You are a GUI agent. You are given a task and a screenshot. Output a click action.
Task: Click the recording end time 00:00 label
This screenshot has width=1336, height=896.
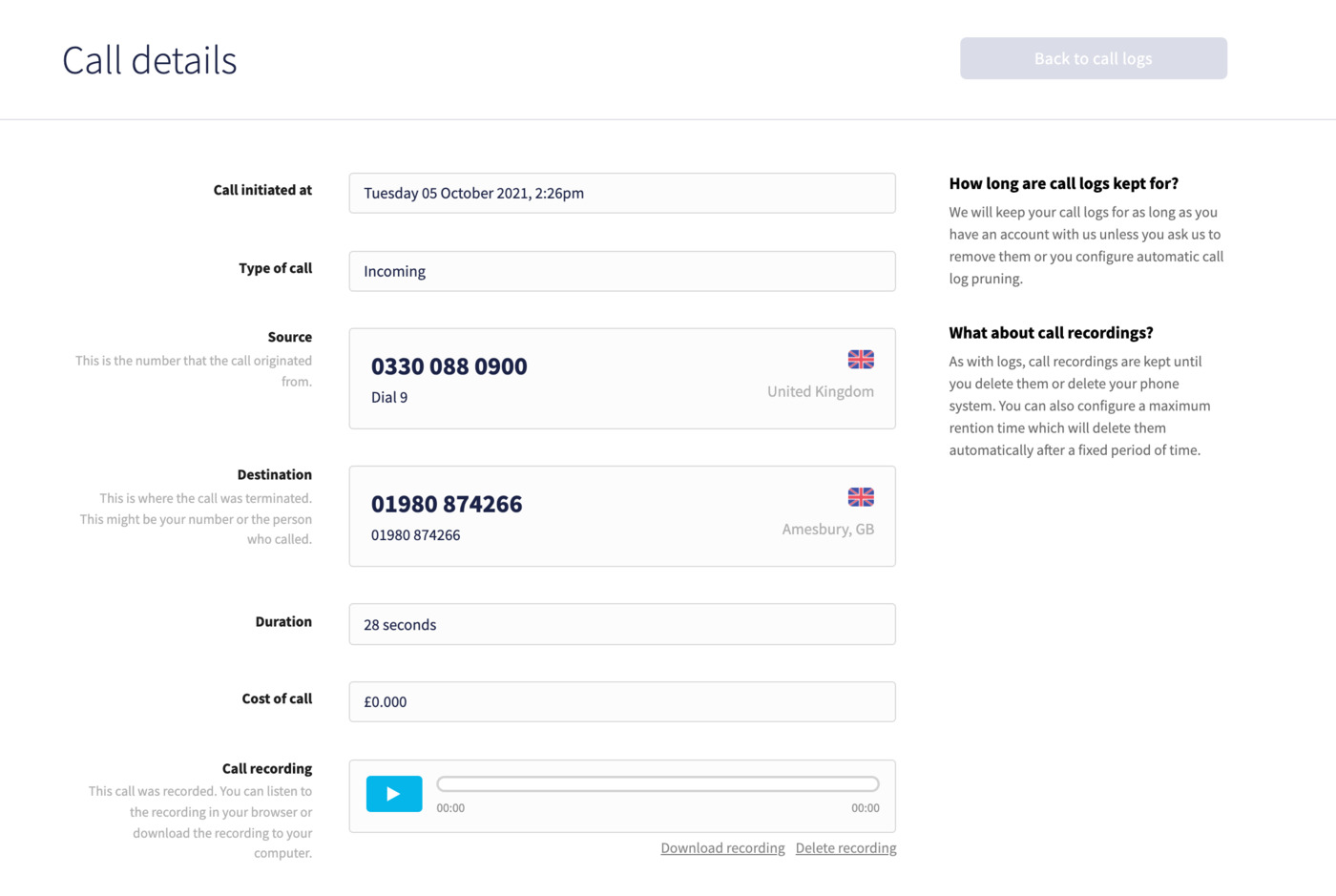866,808
